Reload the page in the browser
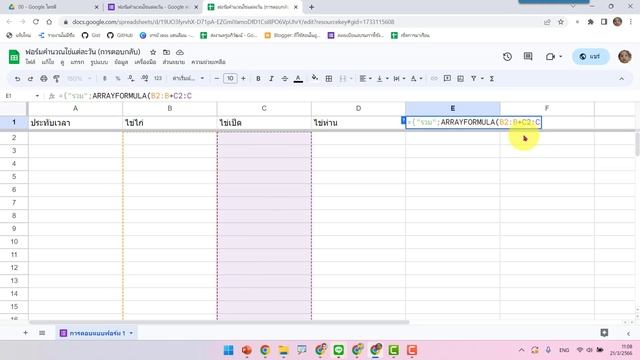640x360 pixels. coord(36,22)
